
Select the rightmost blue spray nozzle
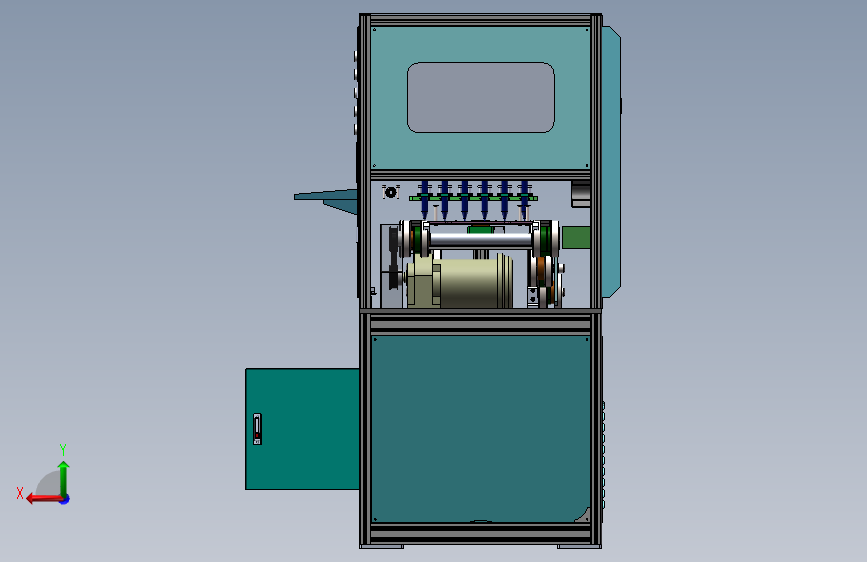coord(524,199)
